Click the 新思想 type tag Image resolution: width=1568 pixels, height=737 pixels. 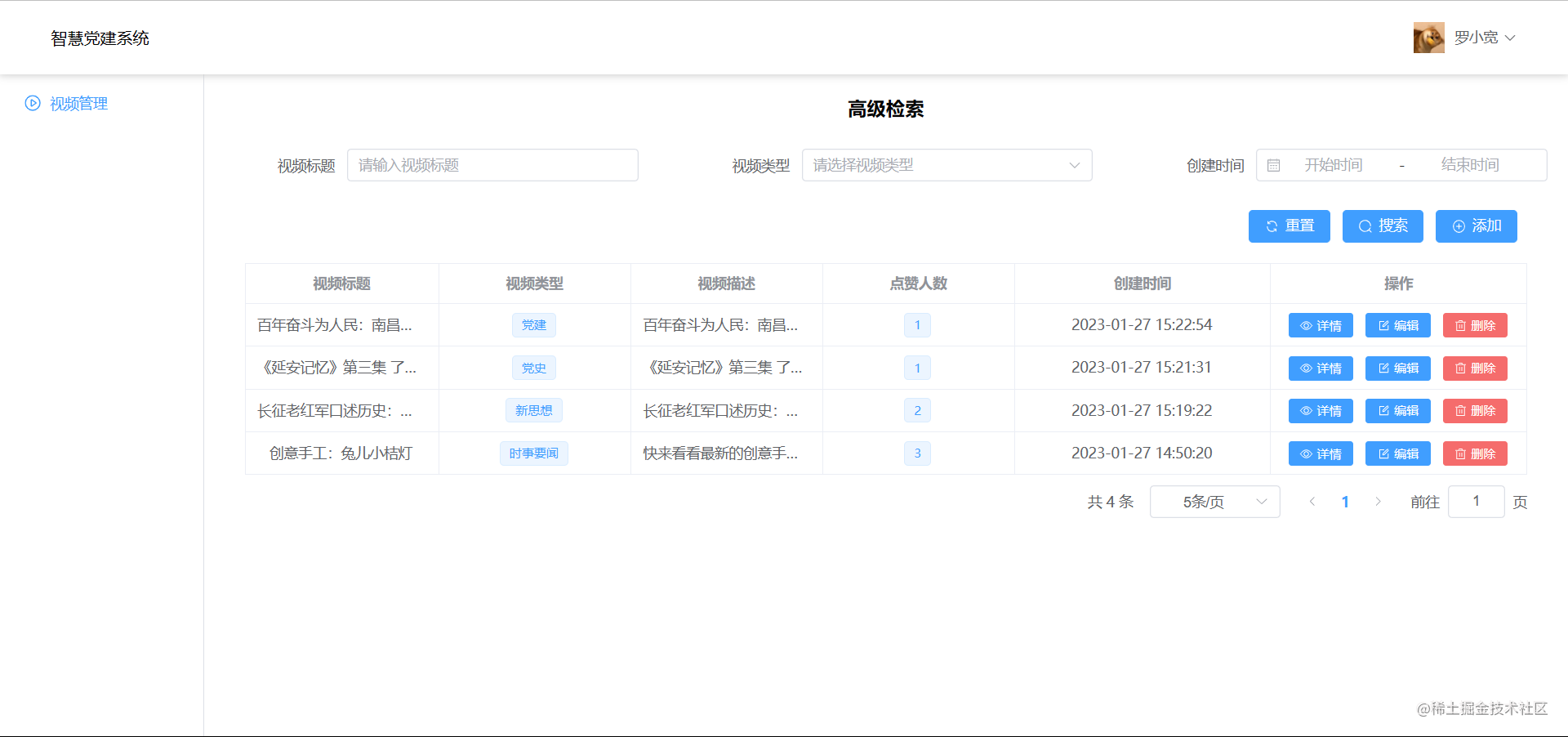tap(534, 410)
